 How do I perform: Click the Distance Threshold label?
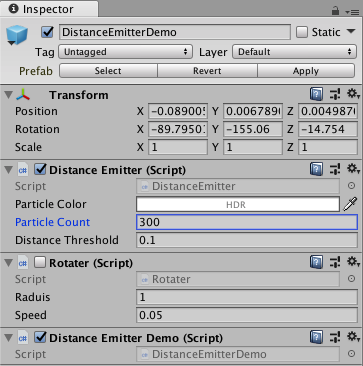[x=67, y=240]
